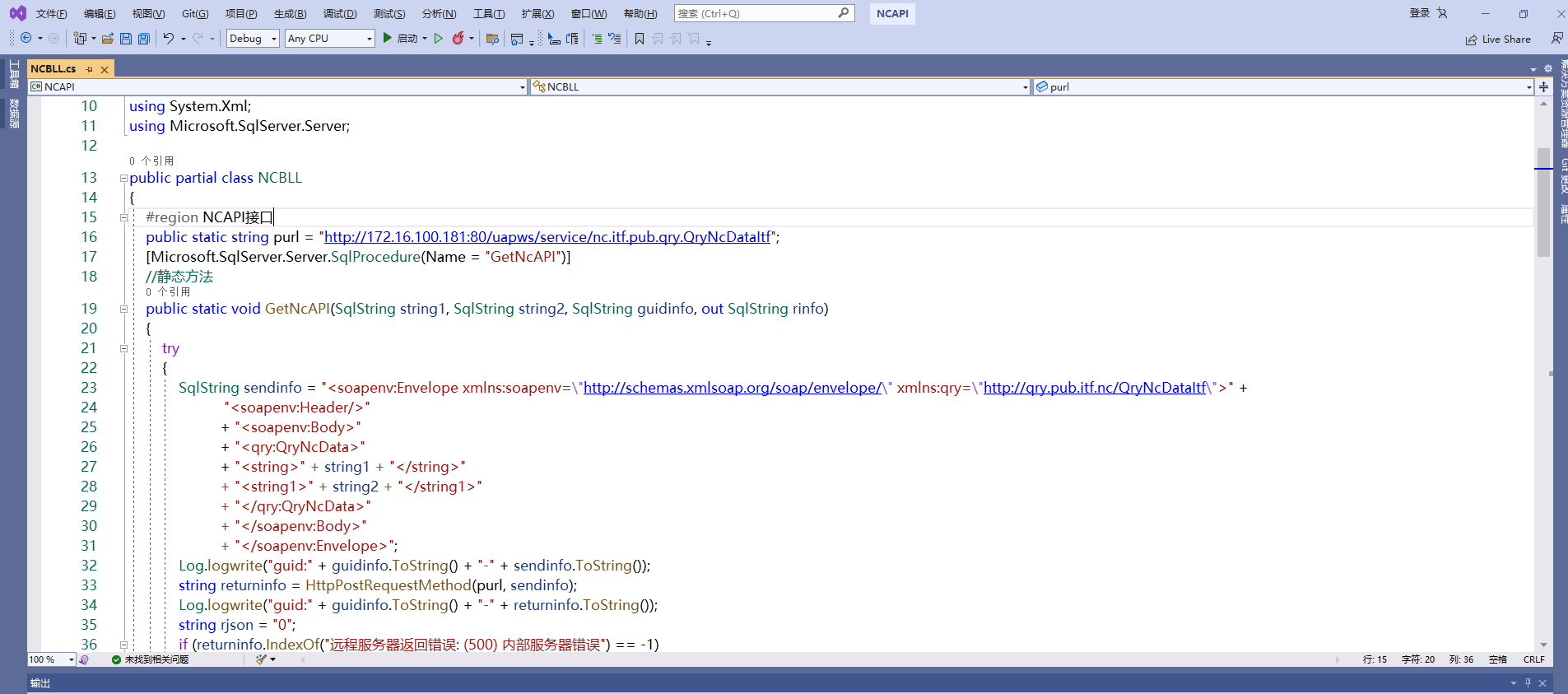Screen dimensions: 1568x694
Task: Click the NCAPI solution name badge
Action: pyautogui.click(x=892, y=13)
